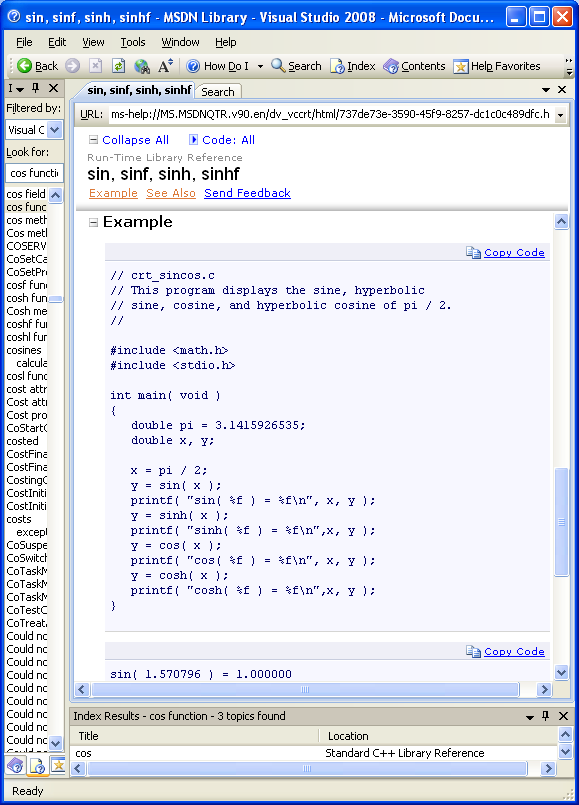Click the green Back arrow icon
579x805 pixels.
24,66
